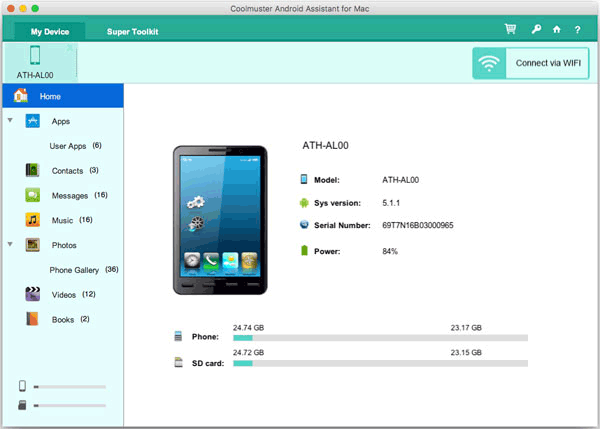This screenshot has width=600, height=429.
Task: Click the sidebar phone outline icon
Action: [x=23, y=386]
